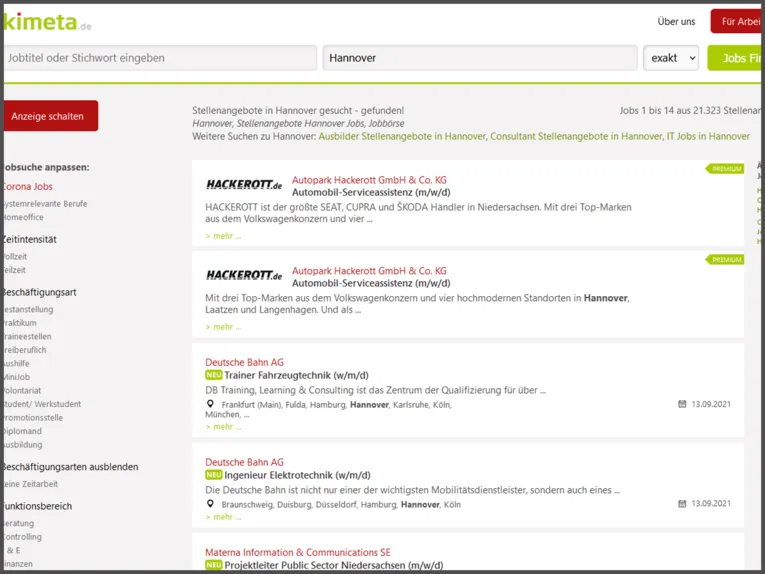Open Projektleiter Public Sector Niedersachsen job
This screenshot has width=765, height=574.
334,565
